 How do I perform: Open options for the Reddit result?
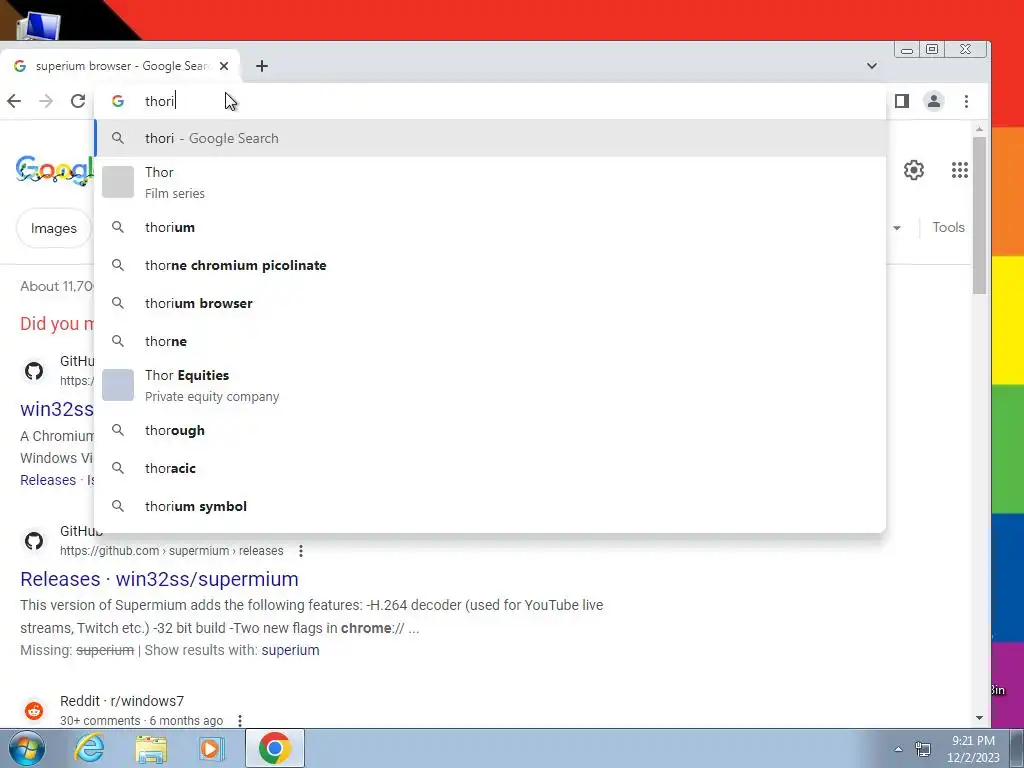coord(240,721)
